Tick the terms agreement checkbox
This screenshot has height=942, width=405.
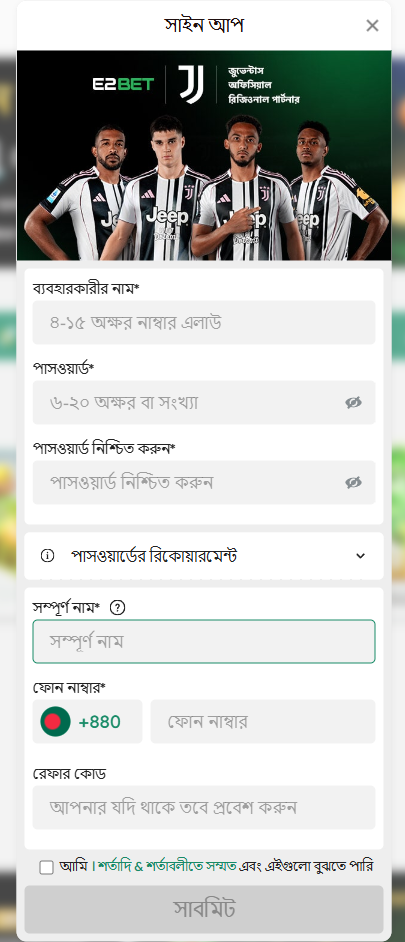(x=46, y=868)
